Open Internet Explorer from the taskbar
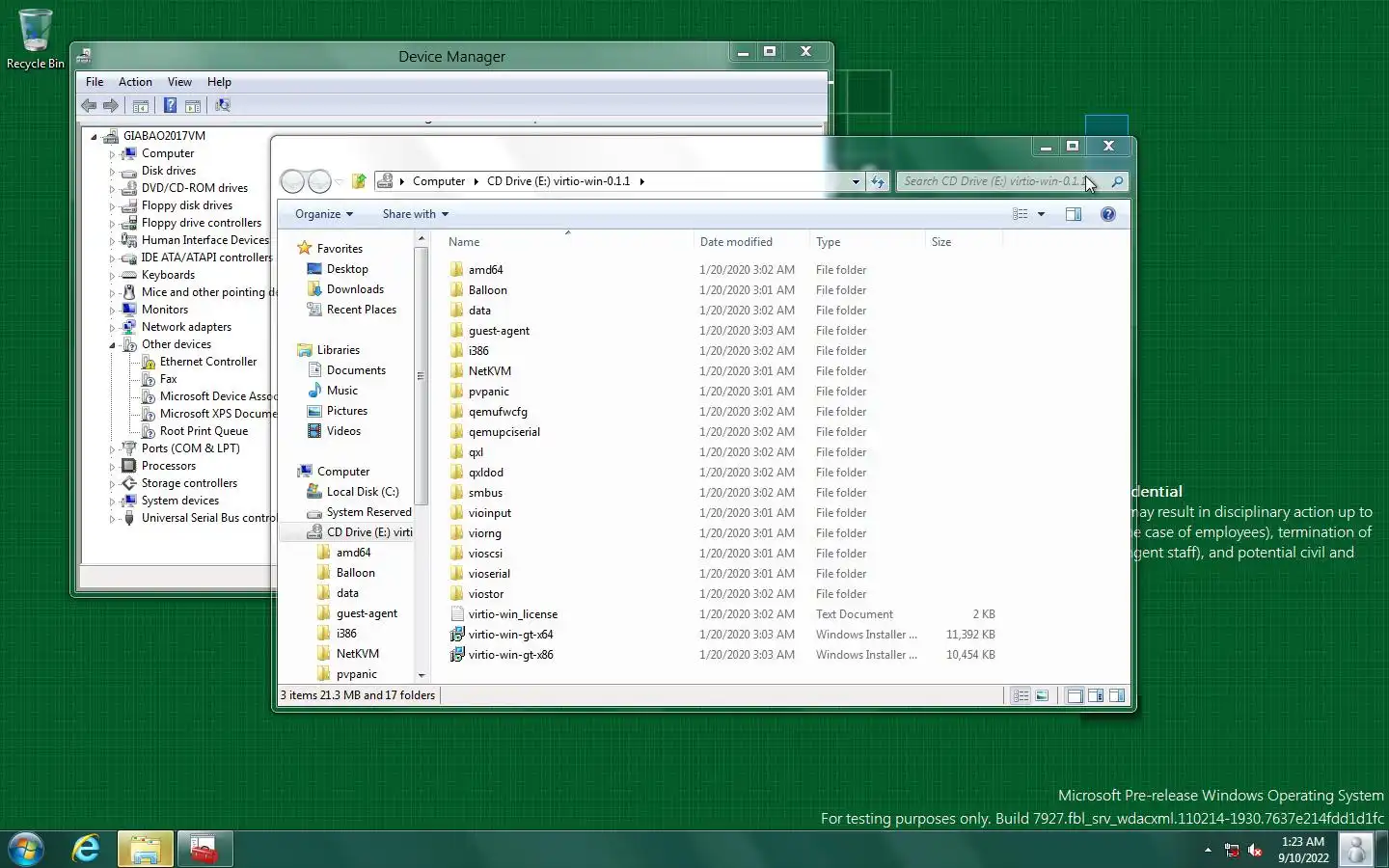1389x868 pixels. (x=86, y=849)
